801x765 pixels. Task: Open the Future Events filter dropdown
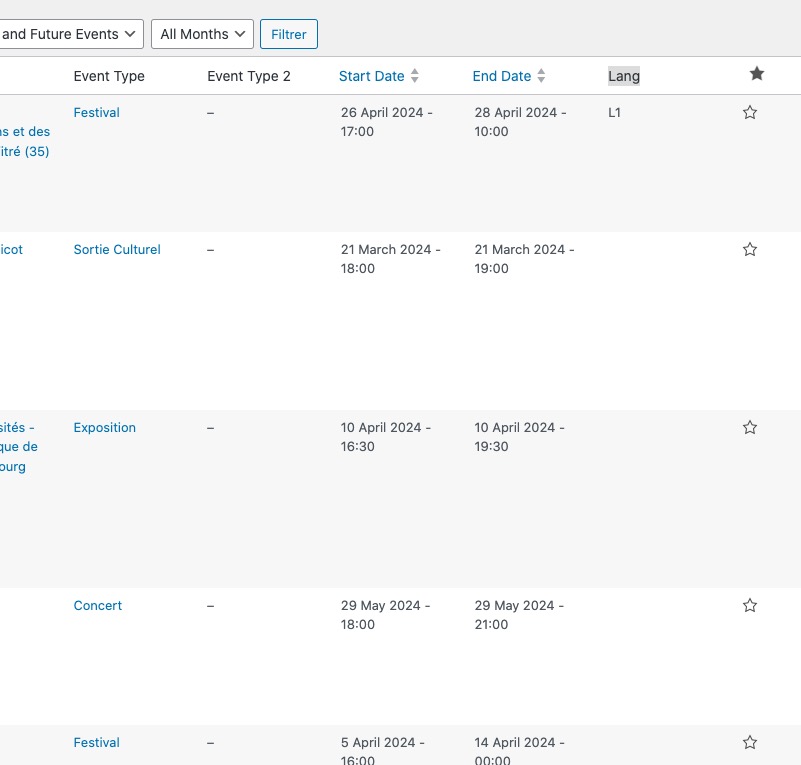[72, 34]
